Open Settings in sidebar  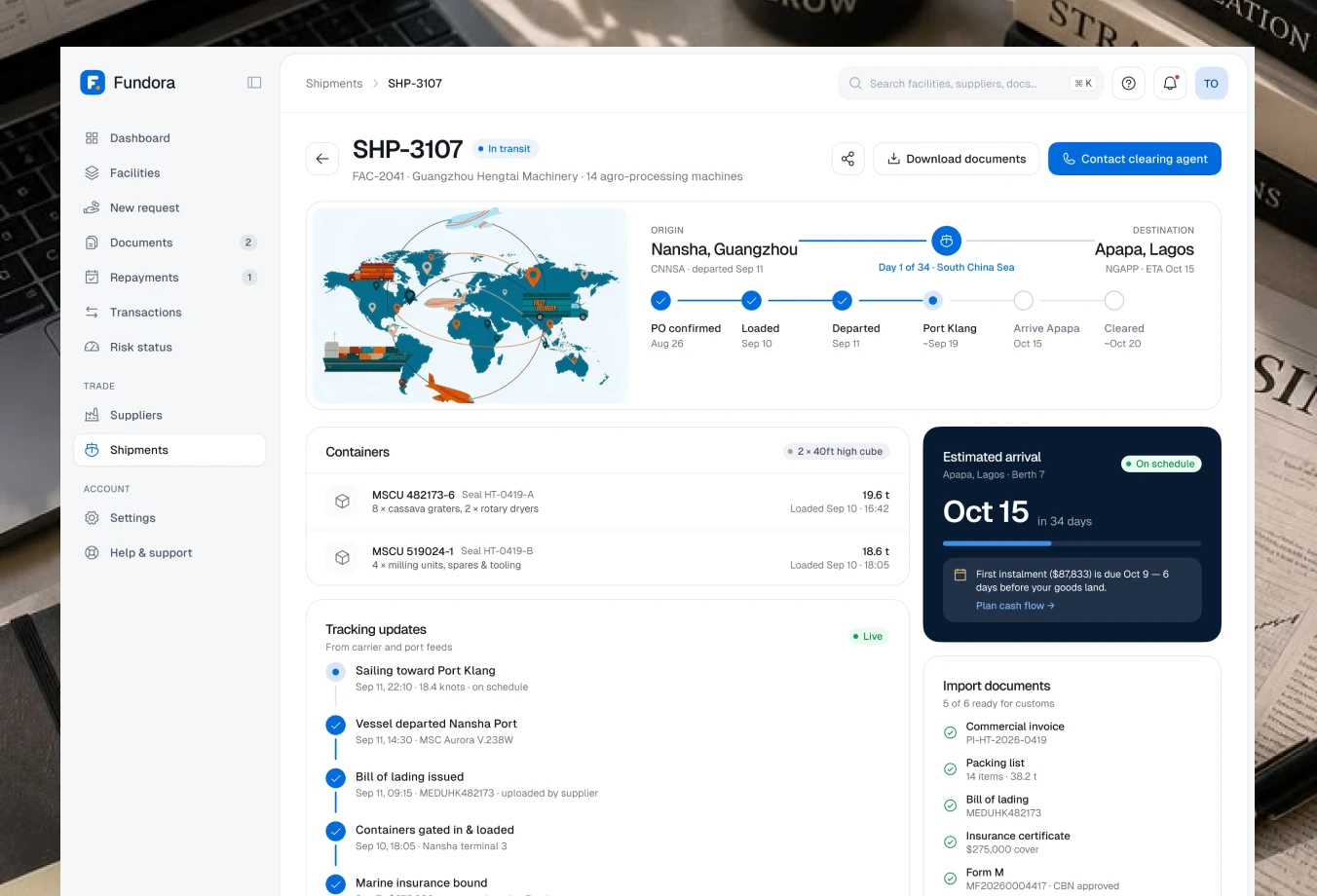click(169, 518)
